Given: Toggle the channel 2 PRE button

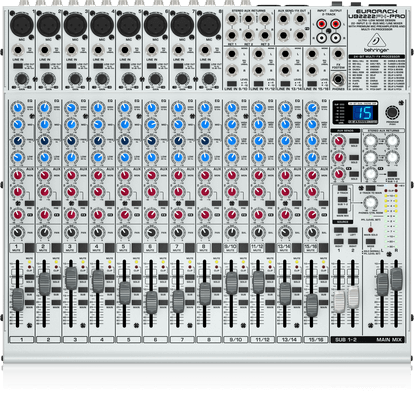Looking at the screenshot, I should pyautogui.click(x=56, y=203).
